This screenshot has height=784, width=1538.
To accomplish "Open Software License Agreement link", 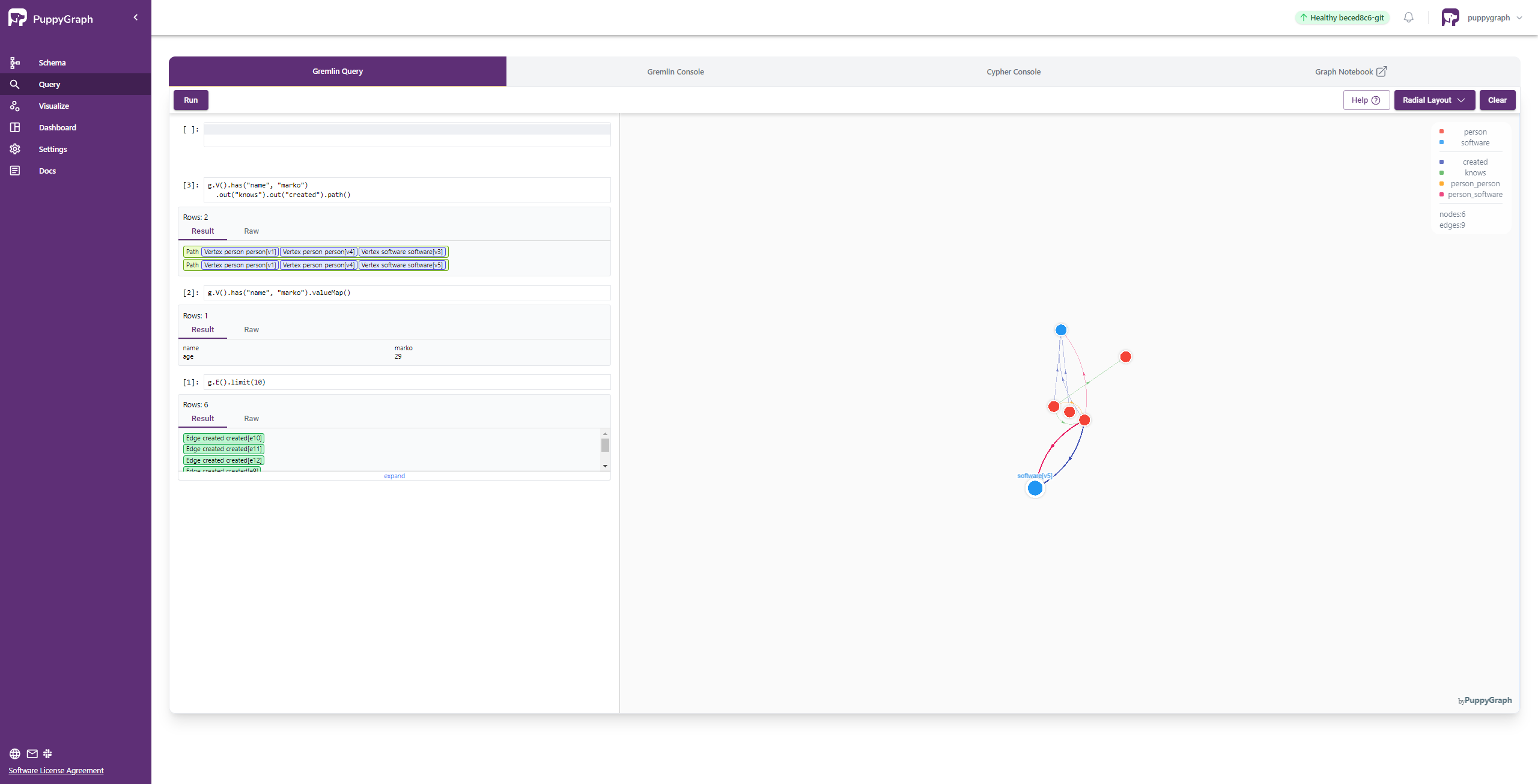I will 56,770.
